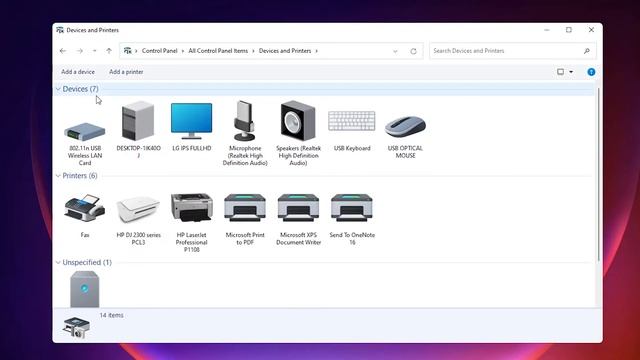Open the address bar history dropdown
This screenshot has width=640, height=360.
[x=395, y=51]
